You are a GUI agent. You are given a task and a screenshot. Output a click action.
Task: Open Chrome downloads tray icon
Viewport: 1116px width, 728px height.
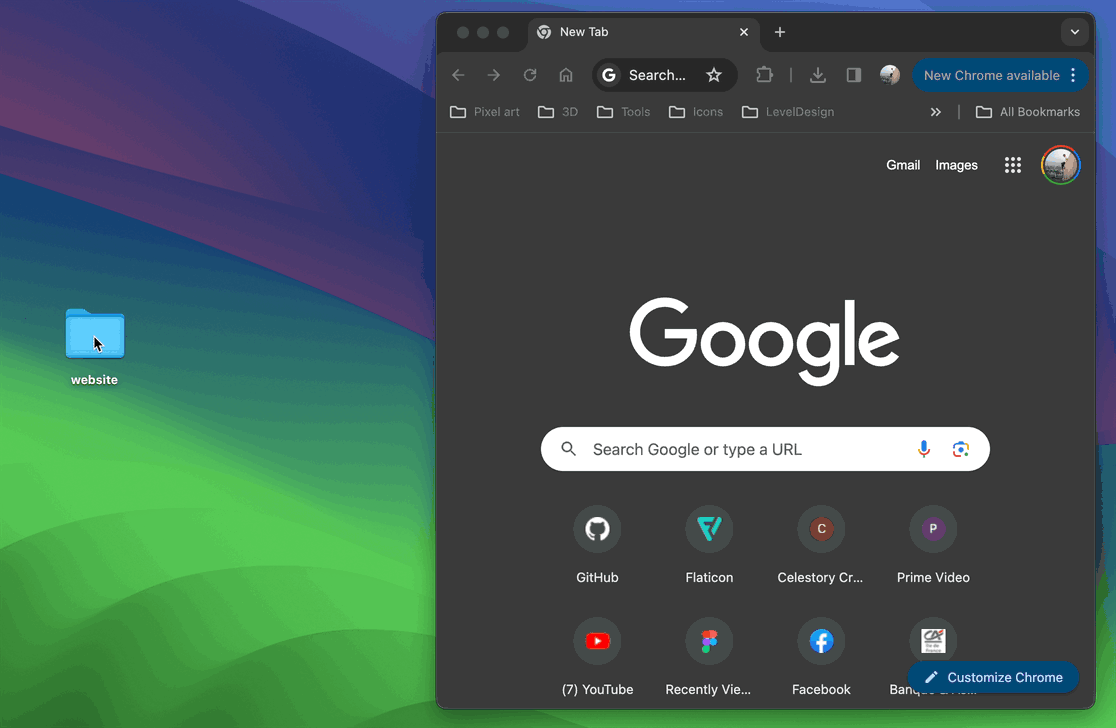point(818,75)
